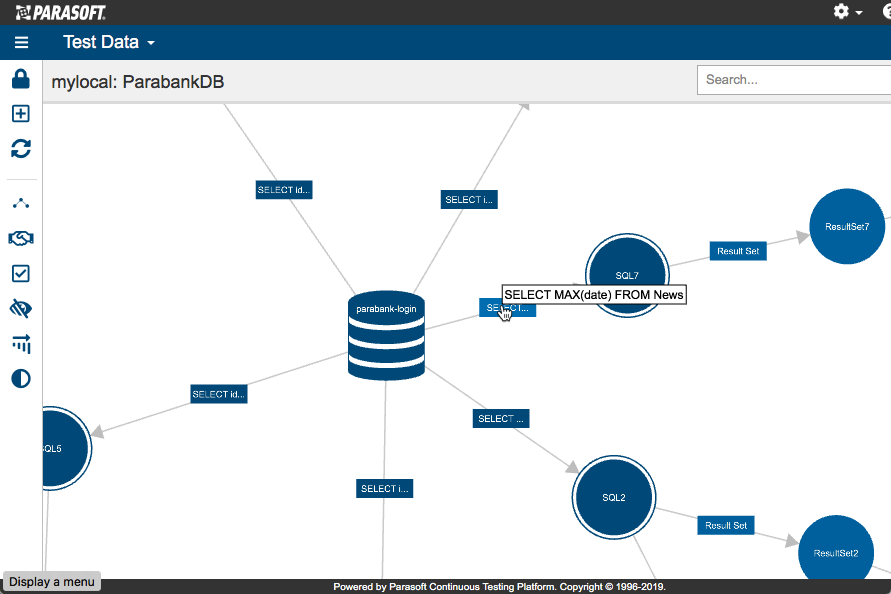Image resolution: width=891 pixels, height=594 pixels.
Task: Toggle the crossed-out eye visibility icon
Action: click(21, 309)
